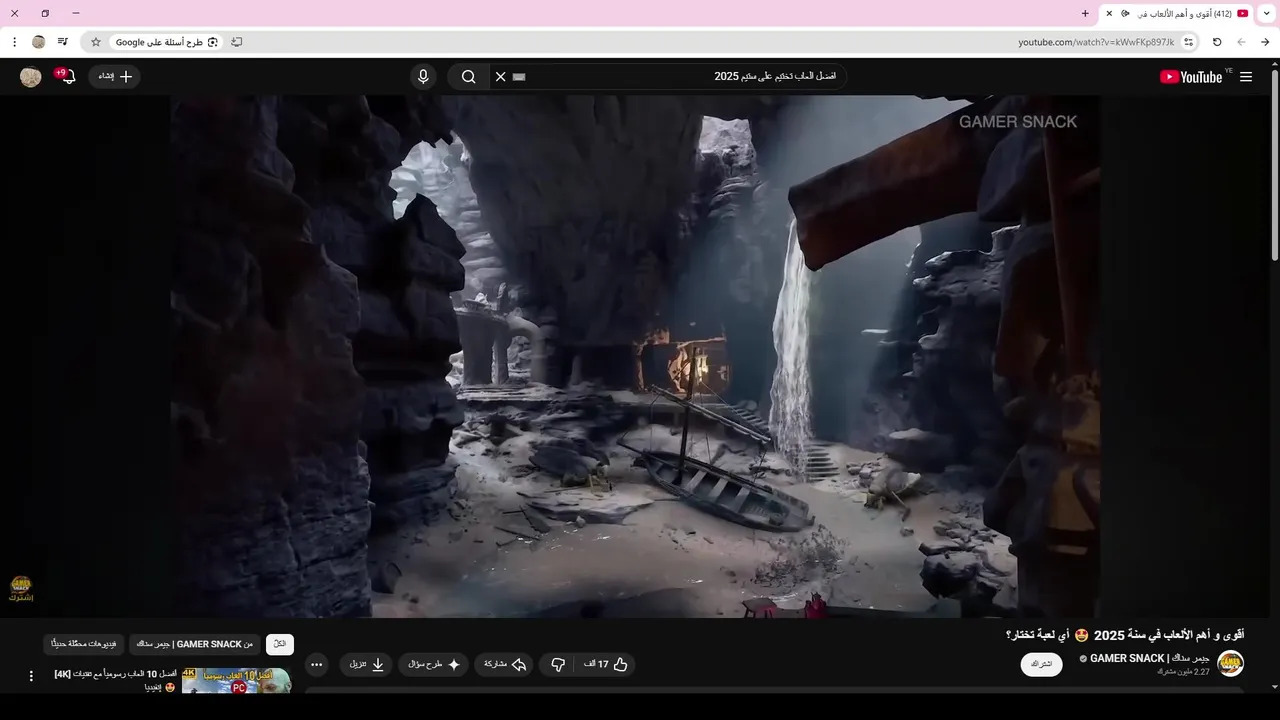Open more actions three-dot menu under video

pyautogui.click(x=316, y=664)
